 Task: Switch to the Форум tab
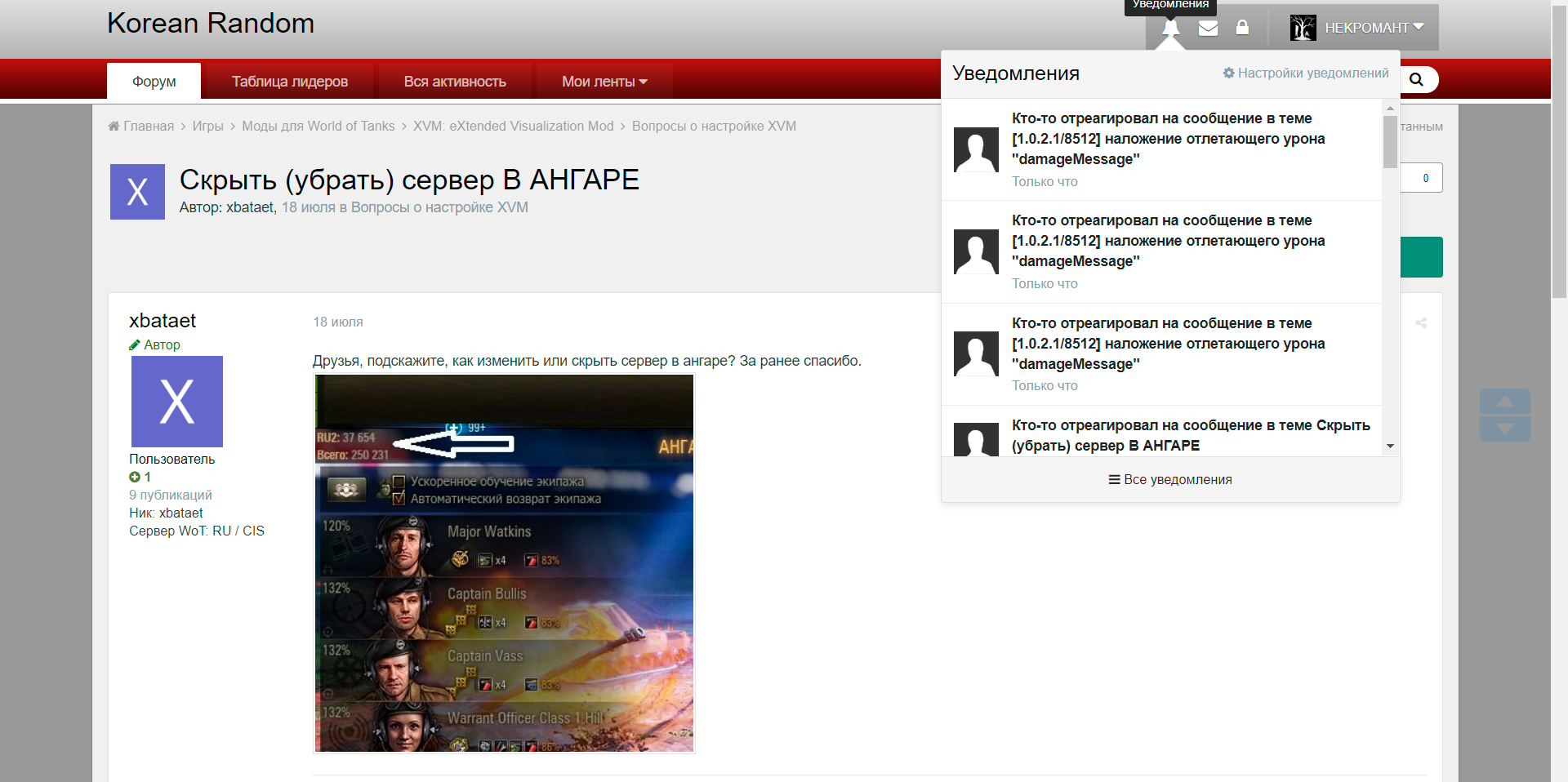point(154,82)
